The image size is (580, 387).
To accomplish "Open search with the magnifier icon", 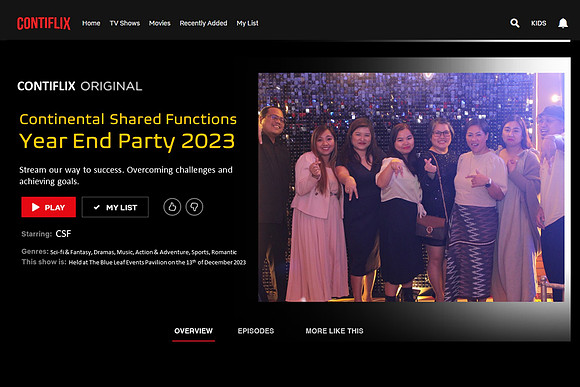I will click(x=515, y=23).
